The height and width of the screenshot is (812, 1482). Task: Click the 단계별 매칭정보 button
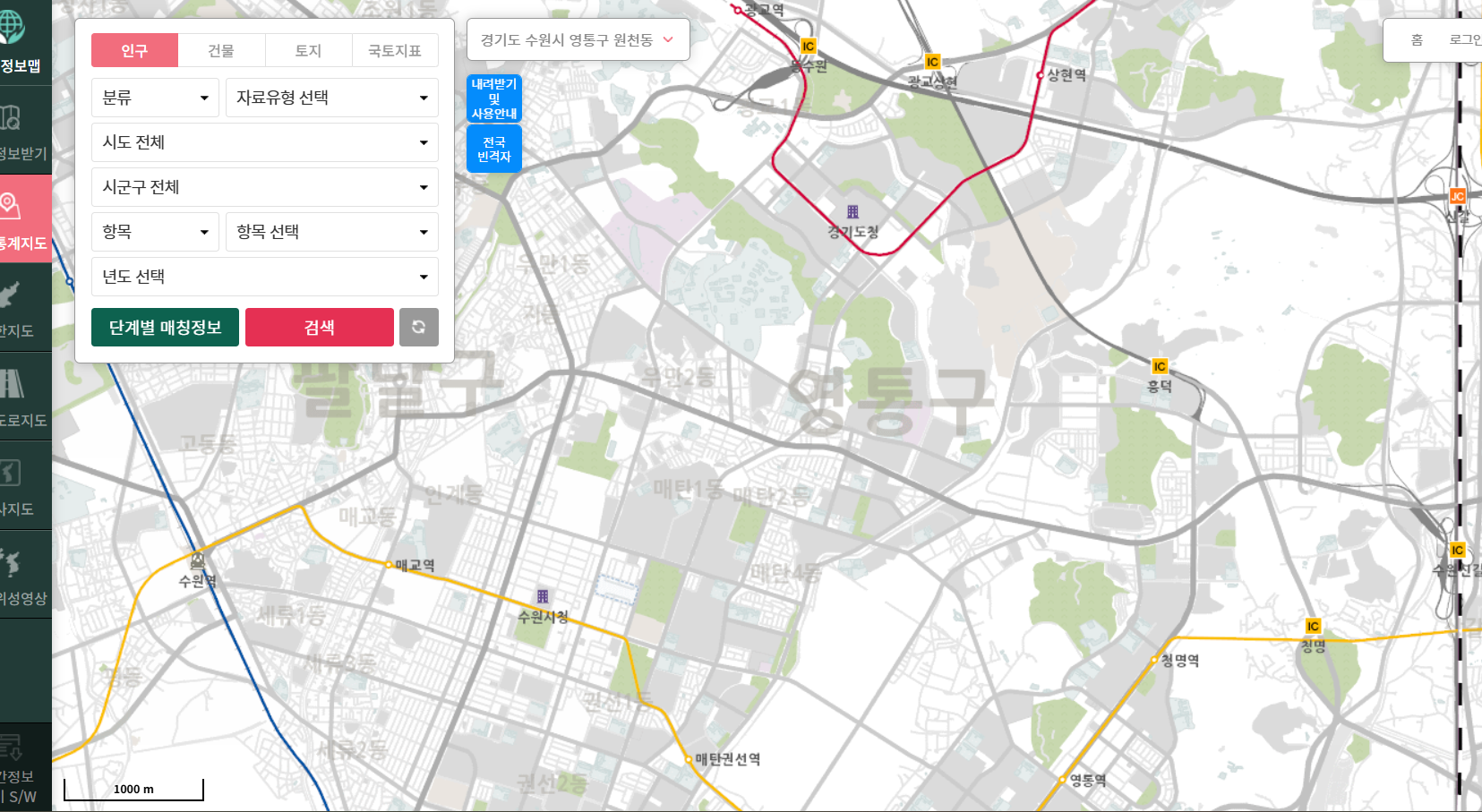[x=165, y=327]
